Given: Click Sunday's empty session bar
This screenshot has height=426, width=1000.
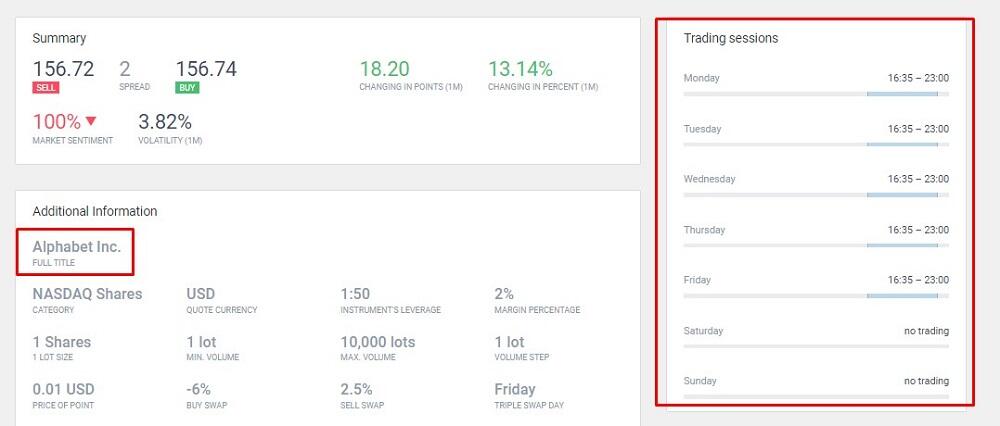Looking at the screenshot, I should (815, 397).
